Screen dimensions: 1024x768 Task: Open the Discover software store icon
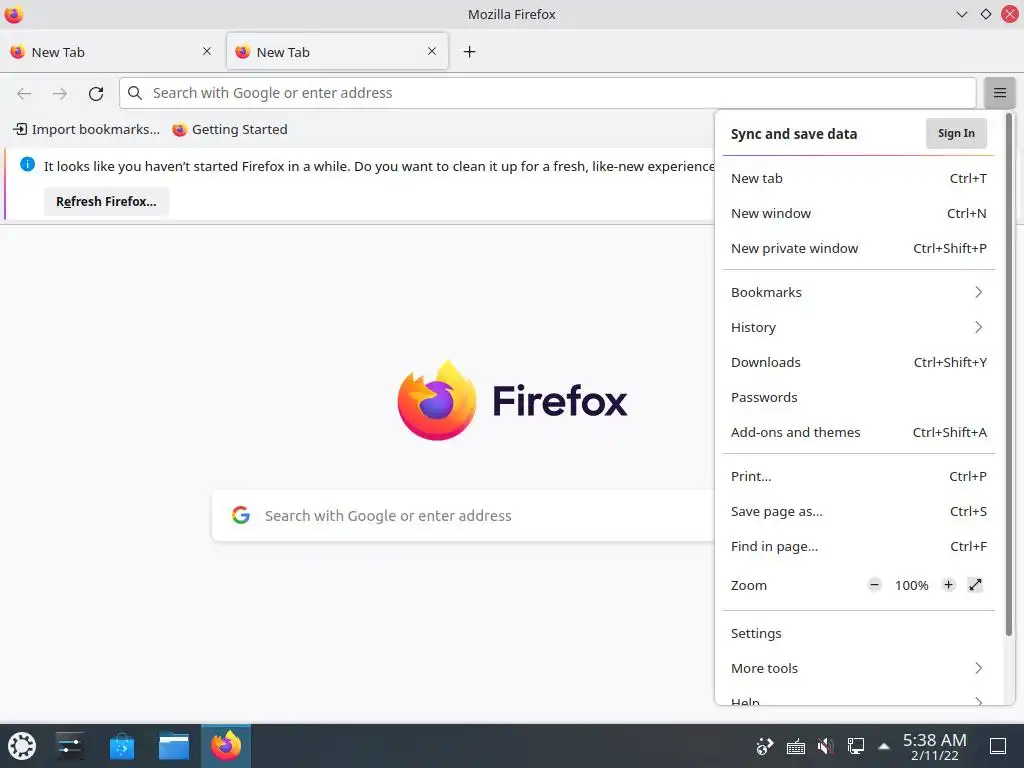tap(121, 746)
